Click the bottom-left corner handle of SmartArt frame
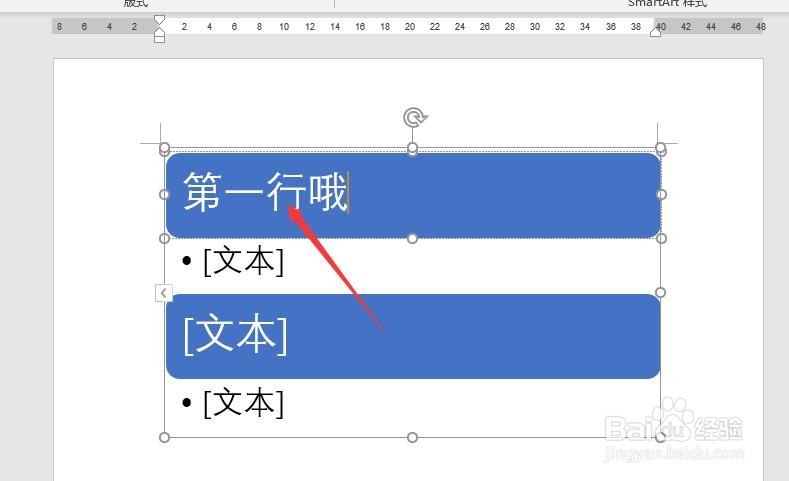This screenshot has width=789, height=481. pyautogui.click(x=164, y=437)
